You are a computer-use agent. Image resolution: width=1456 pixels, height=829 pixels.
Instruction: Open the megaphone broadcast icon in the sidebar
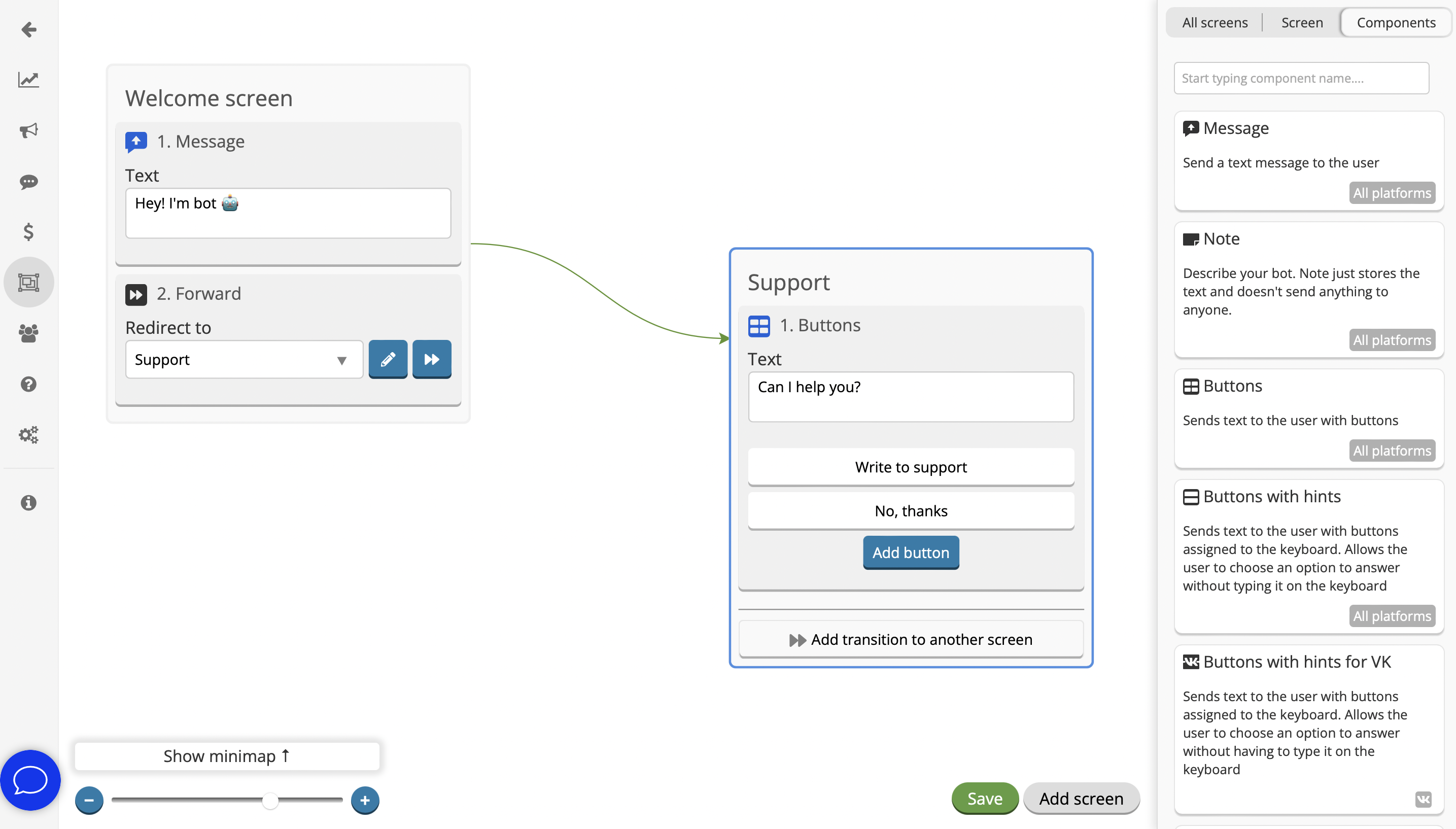(x=28, y=130)
